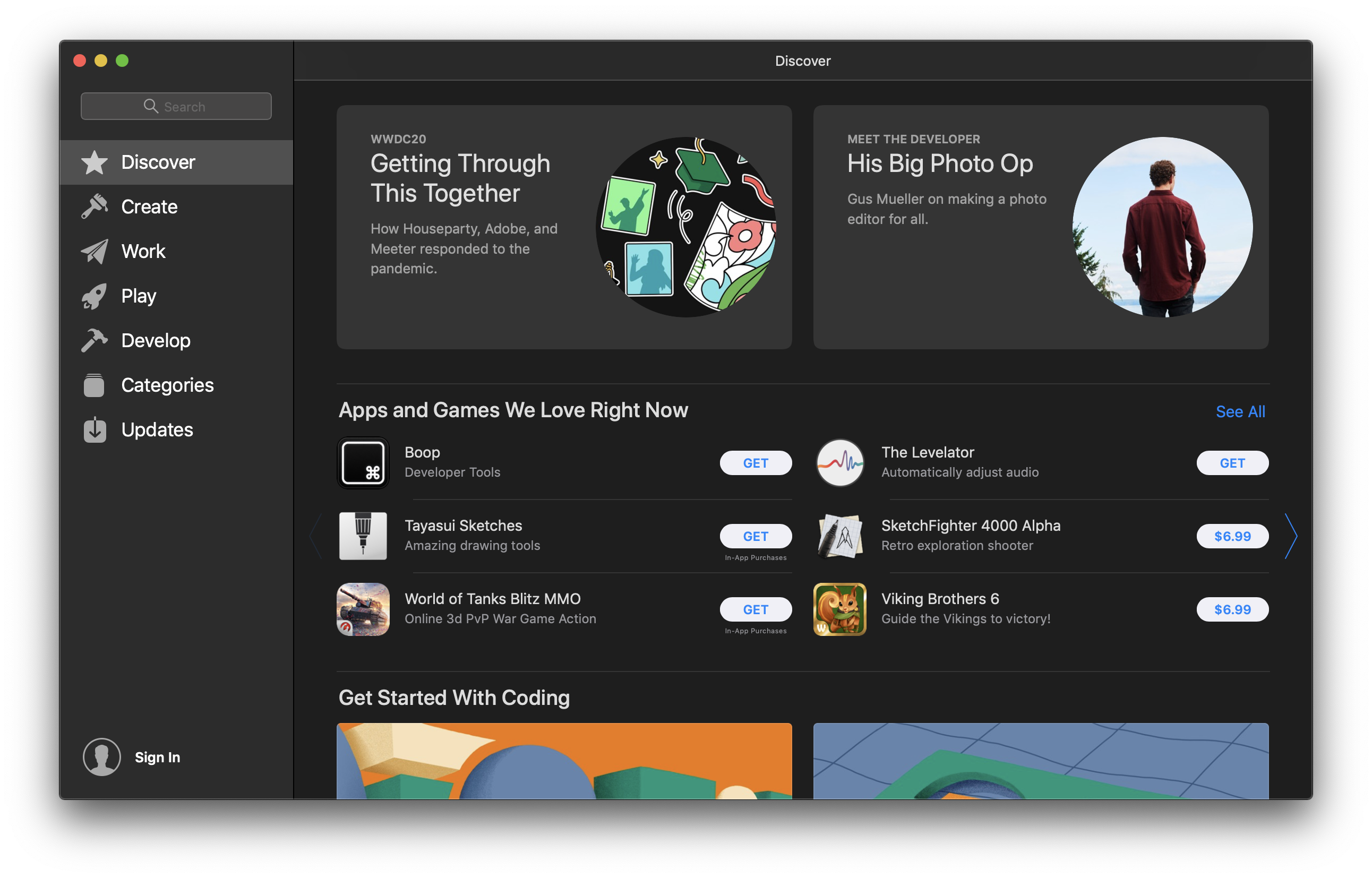Click Gus Mueller's circular photo
The image size is (1372, 878).
[1163, 227]
